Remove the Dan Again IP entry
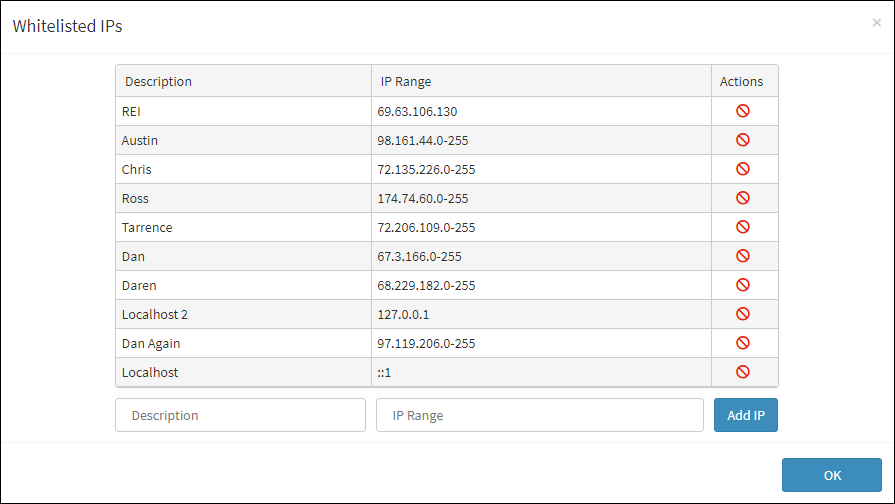 743,343
